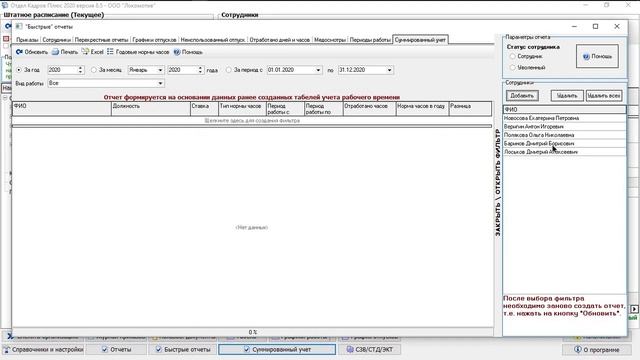The image size is (640, 360).
Task: Click the Удалить всех button
Action: [x=604, y=96]
